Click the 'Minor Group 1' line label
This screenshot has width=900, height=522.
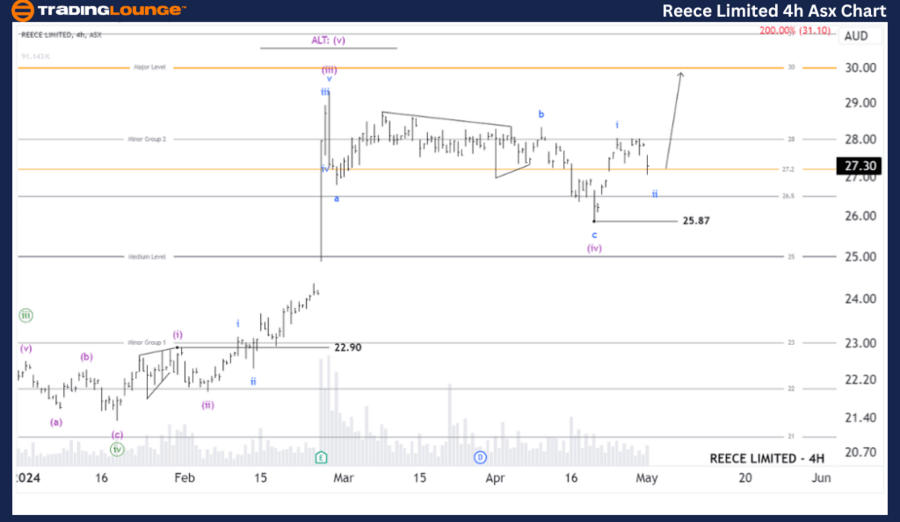pyautogui.click(x=147, y=343)
